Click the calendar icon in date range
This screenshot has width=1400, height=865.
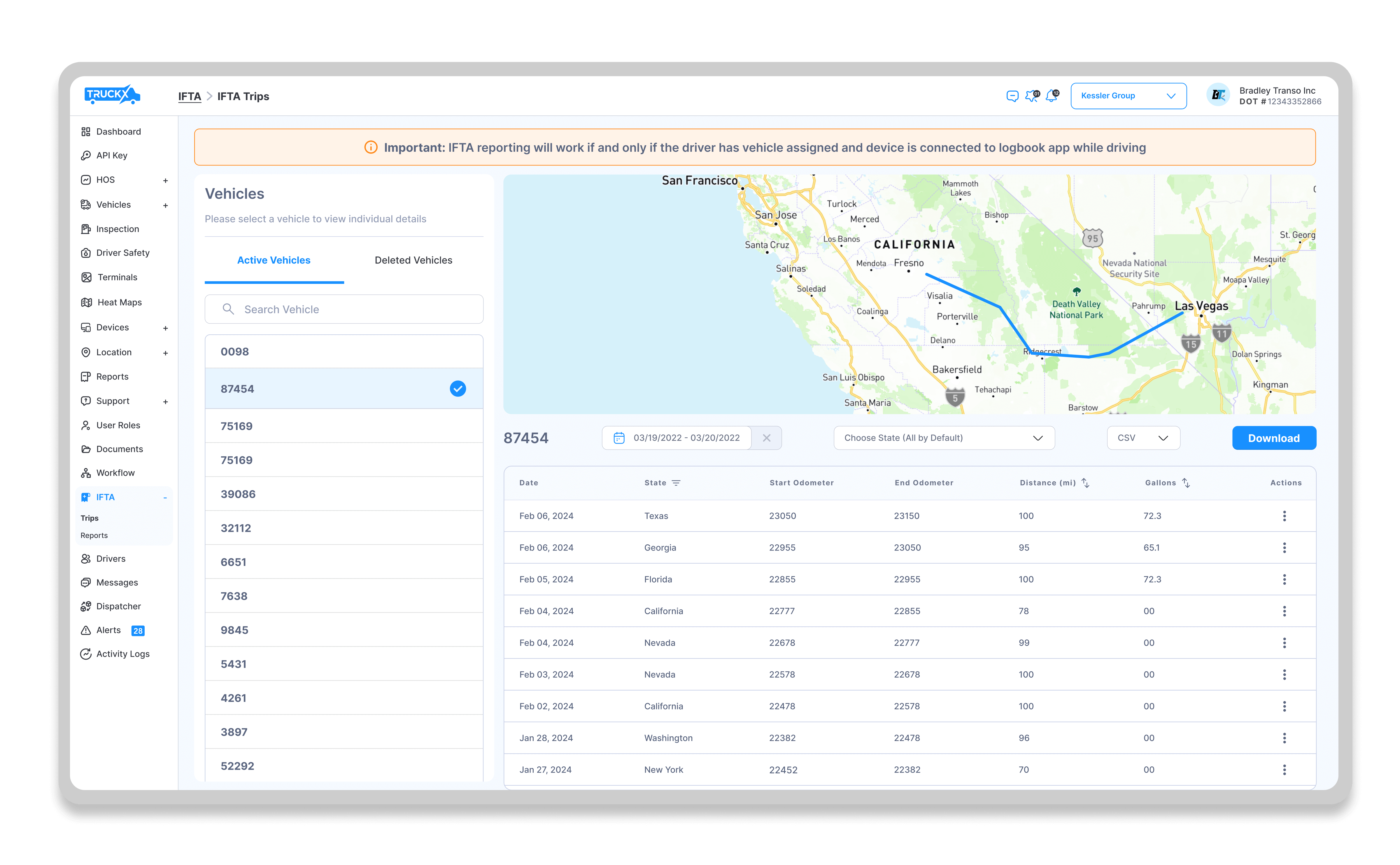point(618,438)
